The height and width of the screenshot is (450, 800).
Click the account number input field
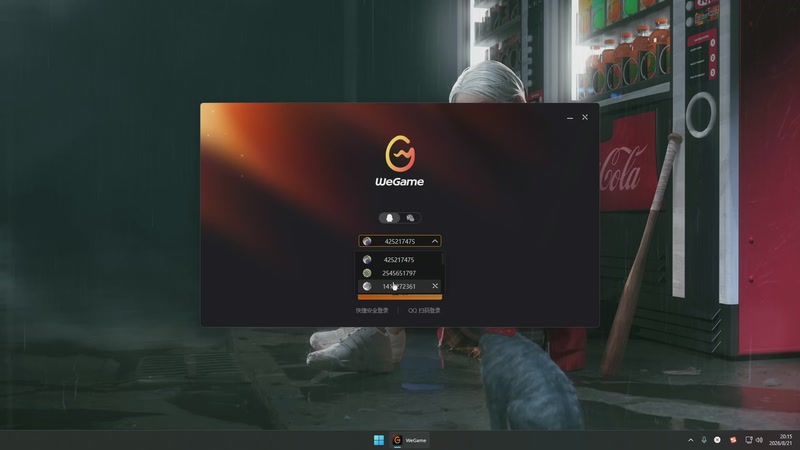pyautogui.click(x=399, y=241)
